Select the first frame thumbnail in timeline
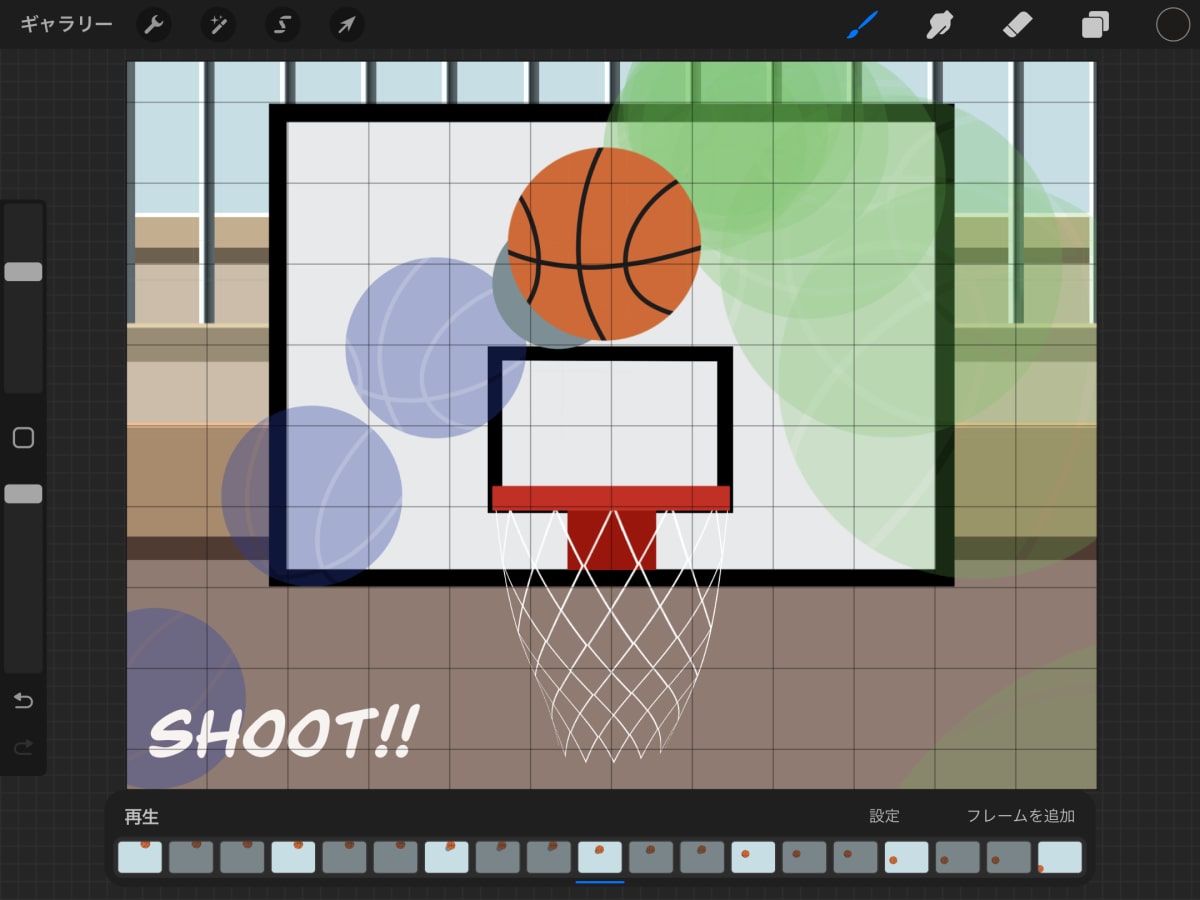This screenshot has height=900, width=1200. click(x=140, y=857)
